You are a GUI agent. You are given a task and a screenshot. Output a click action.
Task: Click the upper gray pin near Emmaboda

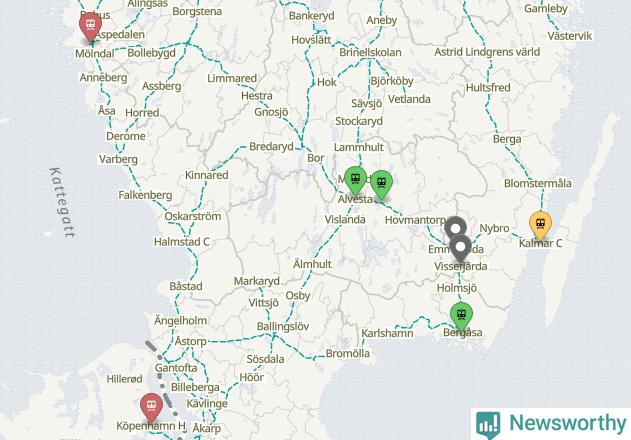455,228
